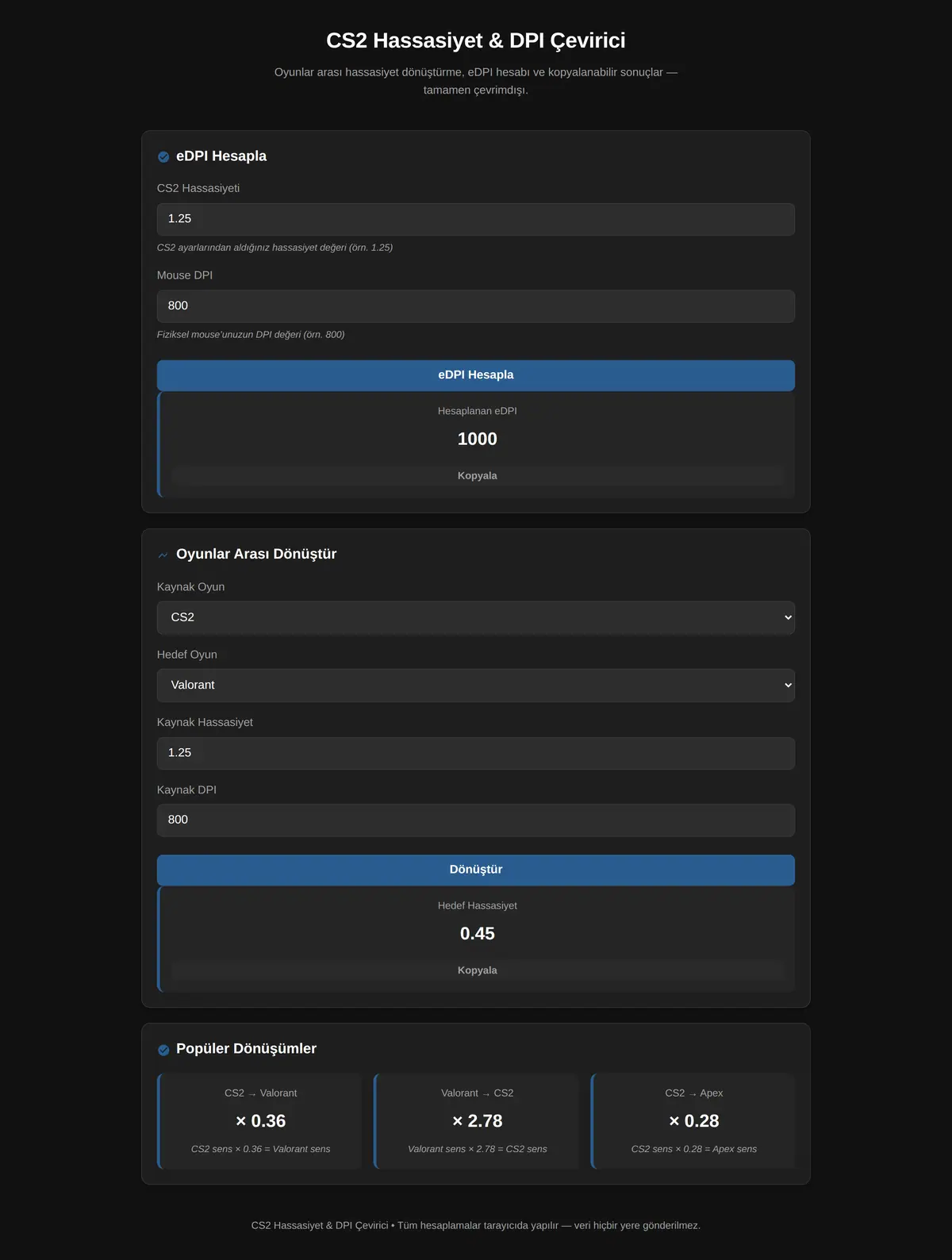Image resolution: width=952 pixels, height=1260 pixels.
Task: Click the eDPI Hesapla section checkmark icon
Action: click(163, 157)
